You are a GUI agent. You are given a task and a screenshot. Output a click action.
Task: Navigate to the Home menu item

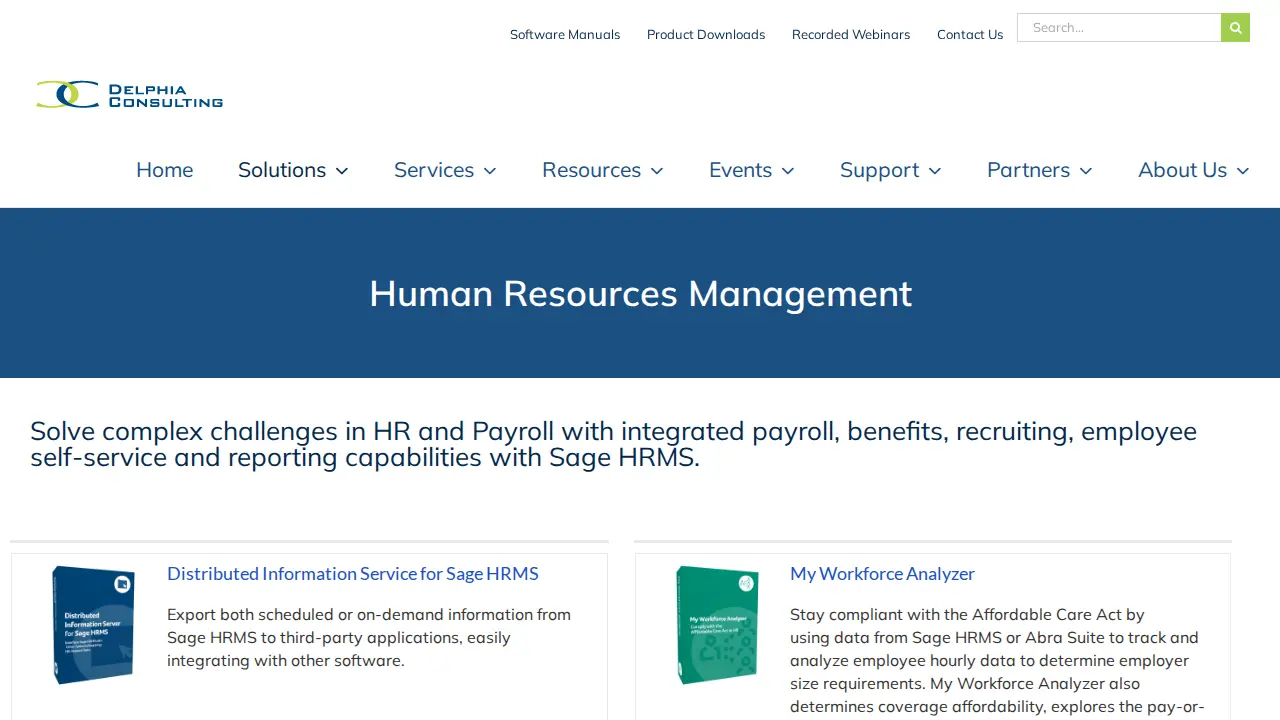pyautogui.click(x=164, y=170)
